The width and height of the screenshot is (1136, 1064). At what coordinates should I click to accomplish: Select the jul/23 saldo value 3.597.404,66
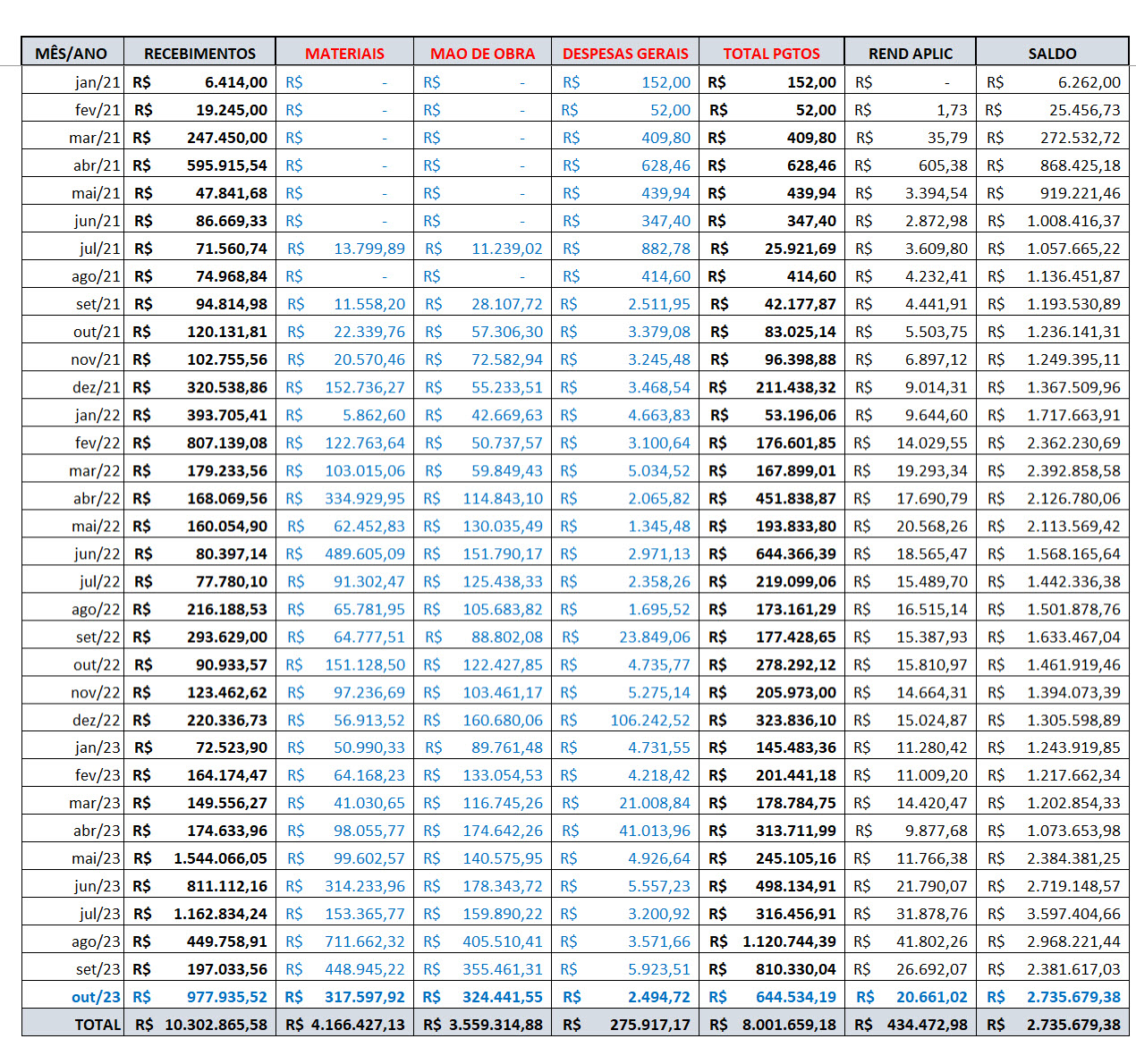(x=1072, y=914)
